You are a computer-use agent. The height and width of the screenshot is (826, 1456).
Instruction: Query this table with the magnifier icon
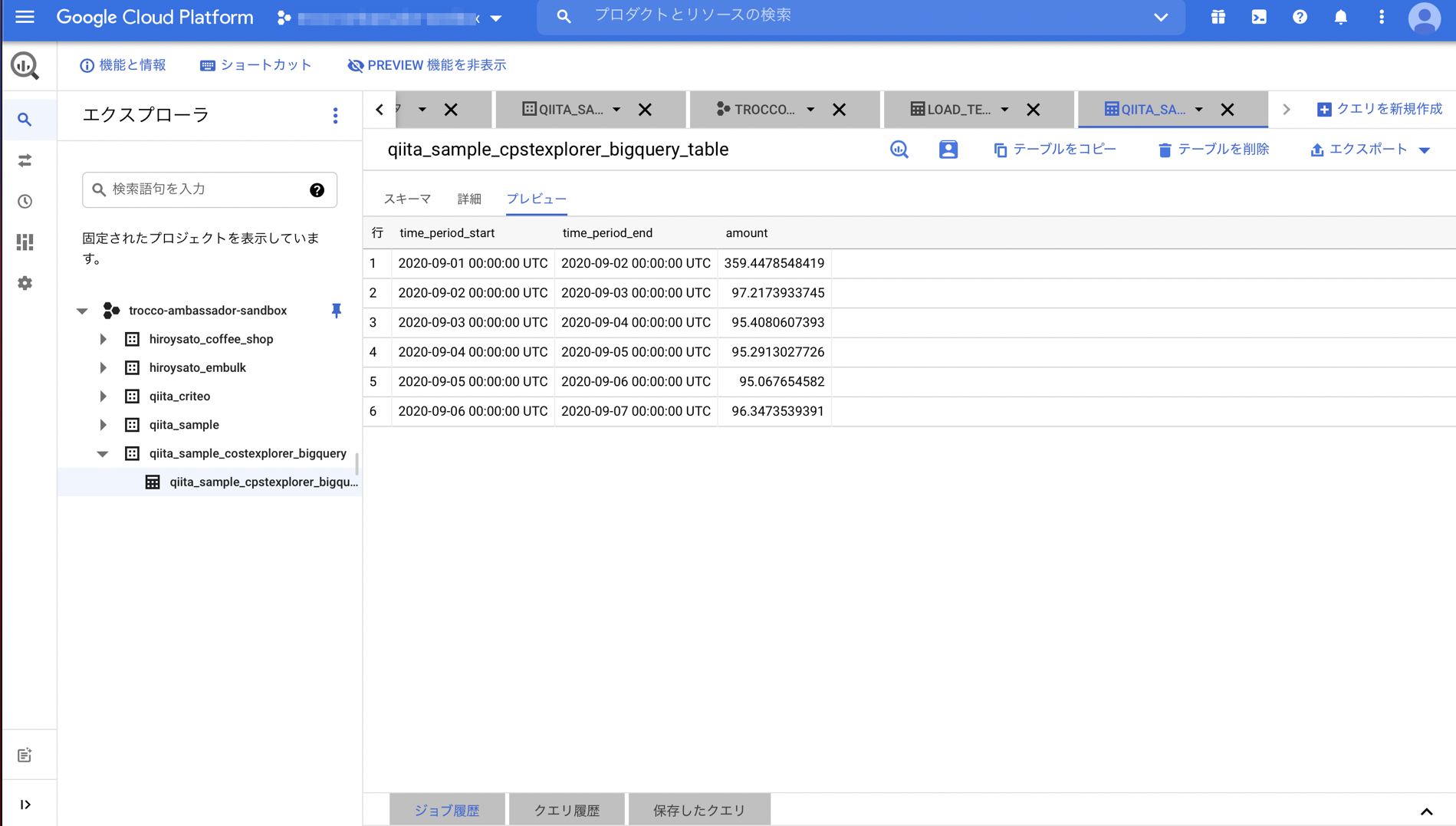pyautogui.click(x=899, y=150)
